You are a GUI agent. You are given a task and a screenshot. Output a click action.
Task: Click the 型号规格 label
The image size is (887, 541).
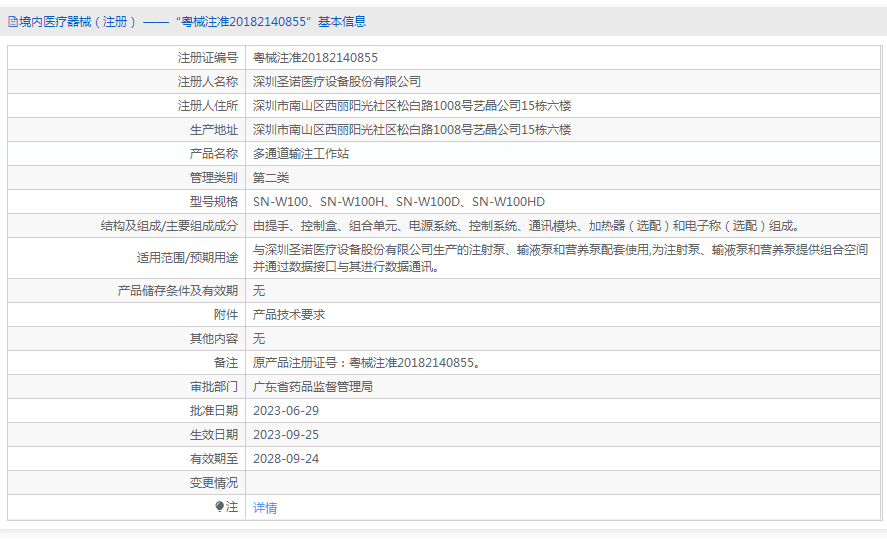214,201
